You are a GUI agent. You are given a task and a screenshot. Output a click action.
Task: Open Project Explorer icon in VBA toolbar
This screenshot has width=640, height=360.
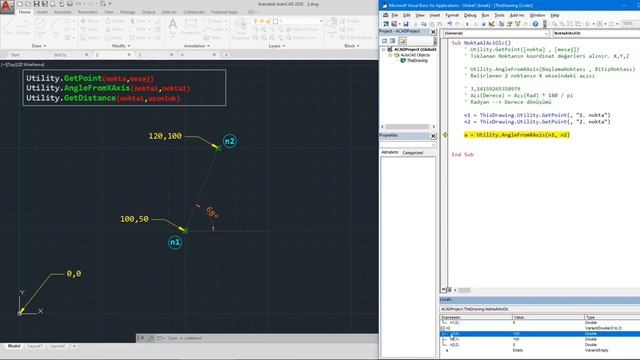pyautogui.click(x=501, y=24)
